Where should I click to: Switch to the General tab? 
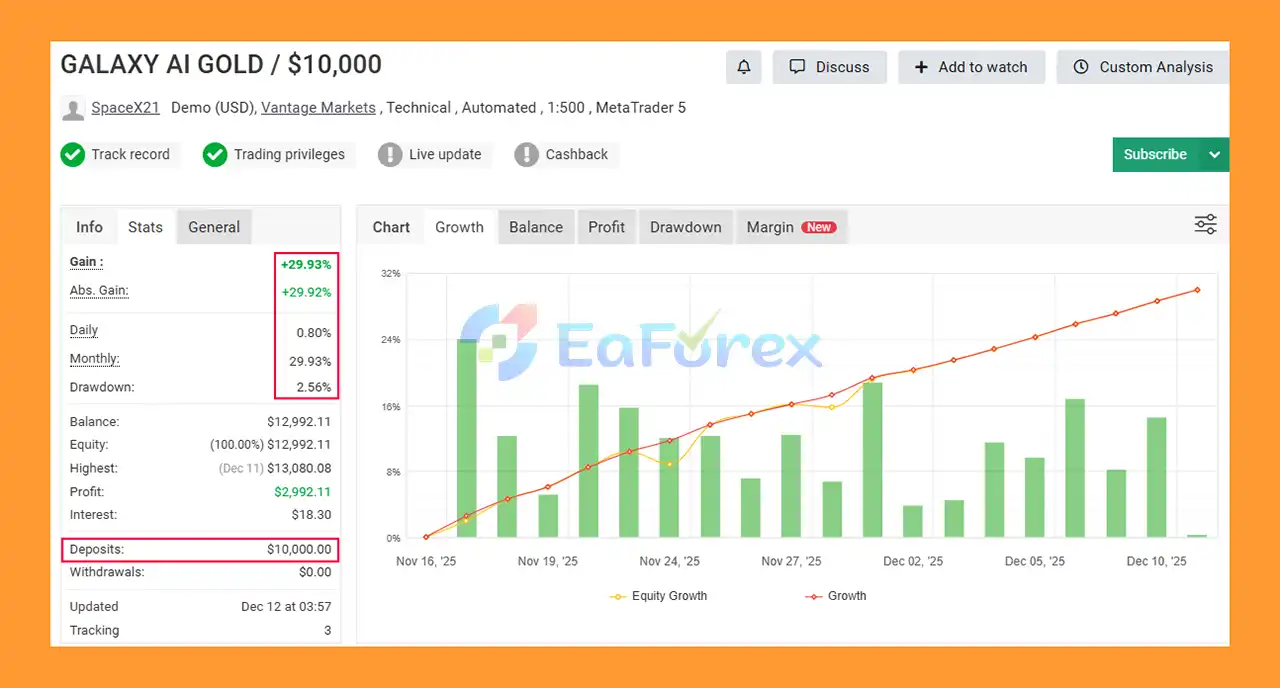click(x=214, y=227)
